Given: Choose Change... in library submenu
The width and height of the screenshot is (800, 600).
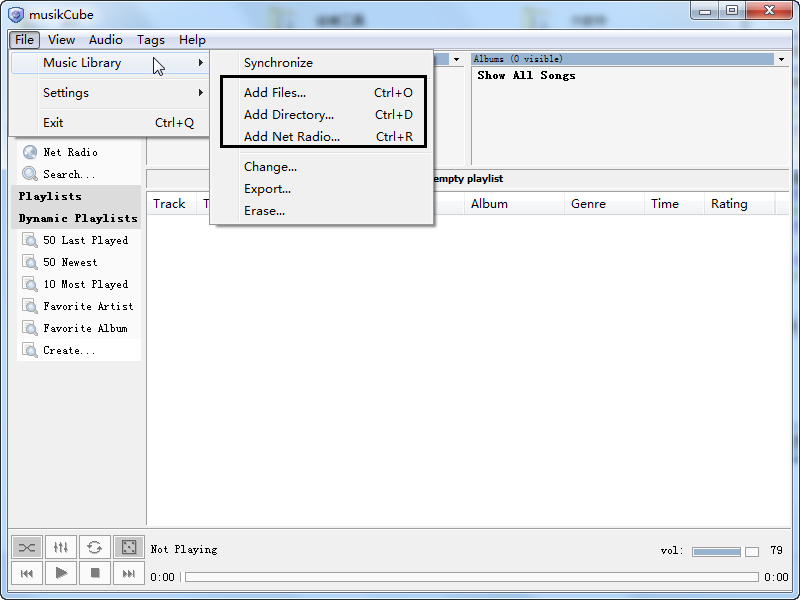Looking at the screenshot, I should (321, 167).
